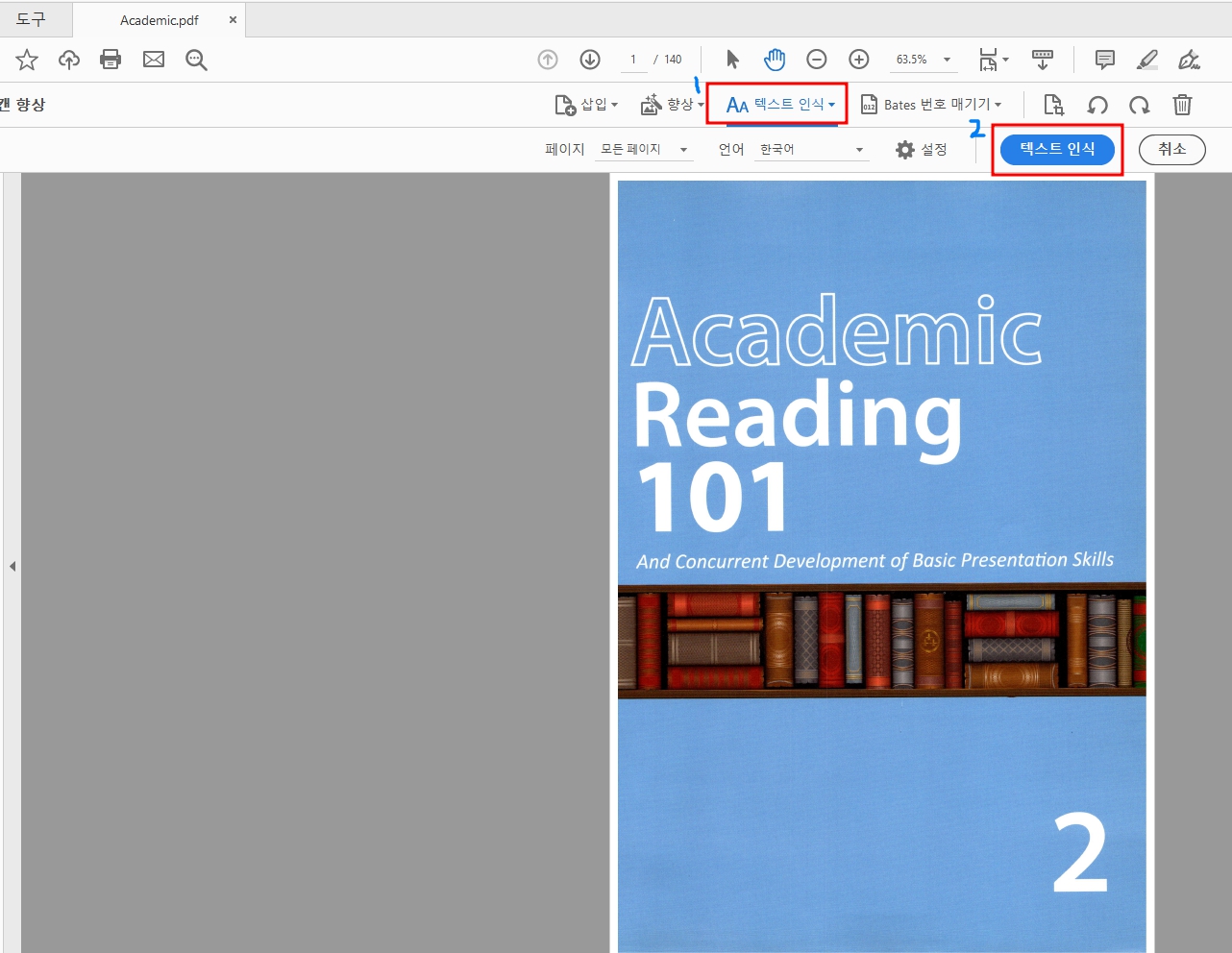Click the upload to cloud icon
Screen dimensions: 1232x953
[69, 60]
